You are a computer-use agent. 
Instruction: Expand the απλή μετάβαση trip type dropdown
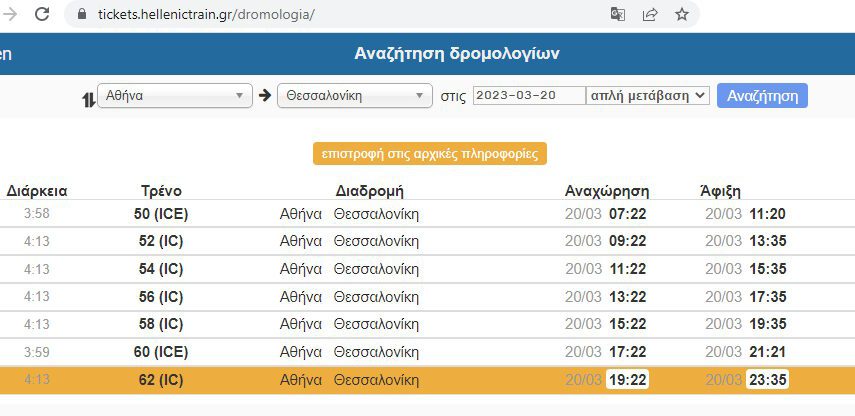(x=648, y=96)
